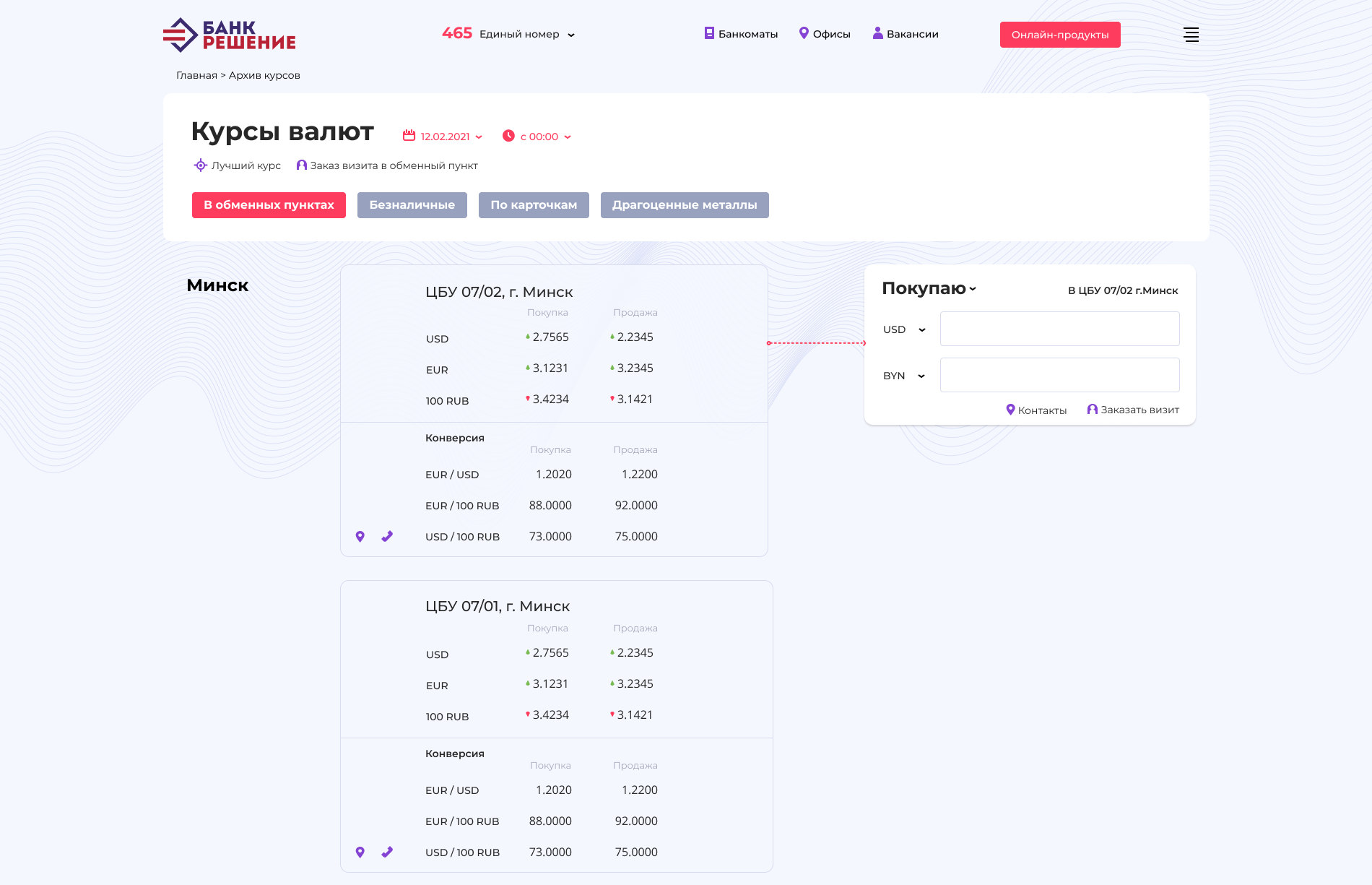1372x885 pixels.
Task: Expand the Покупаю operation dropdown
Action: click(929, 289)
